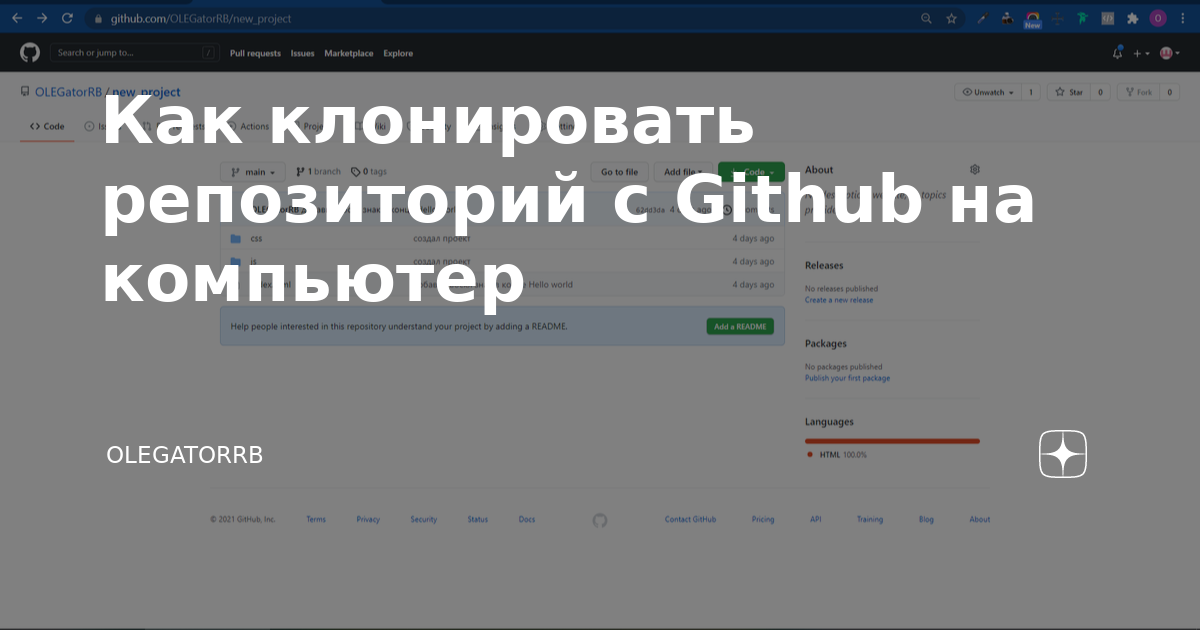Open the user avatar dropdown in GitHub header
The height and width of the screenshot is (630, 1200).
[1169, 53]
